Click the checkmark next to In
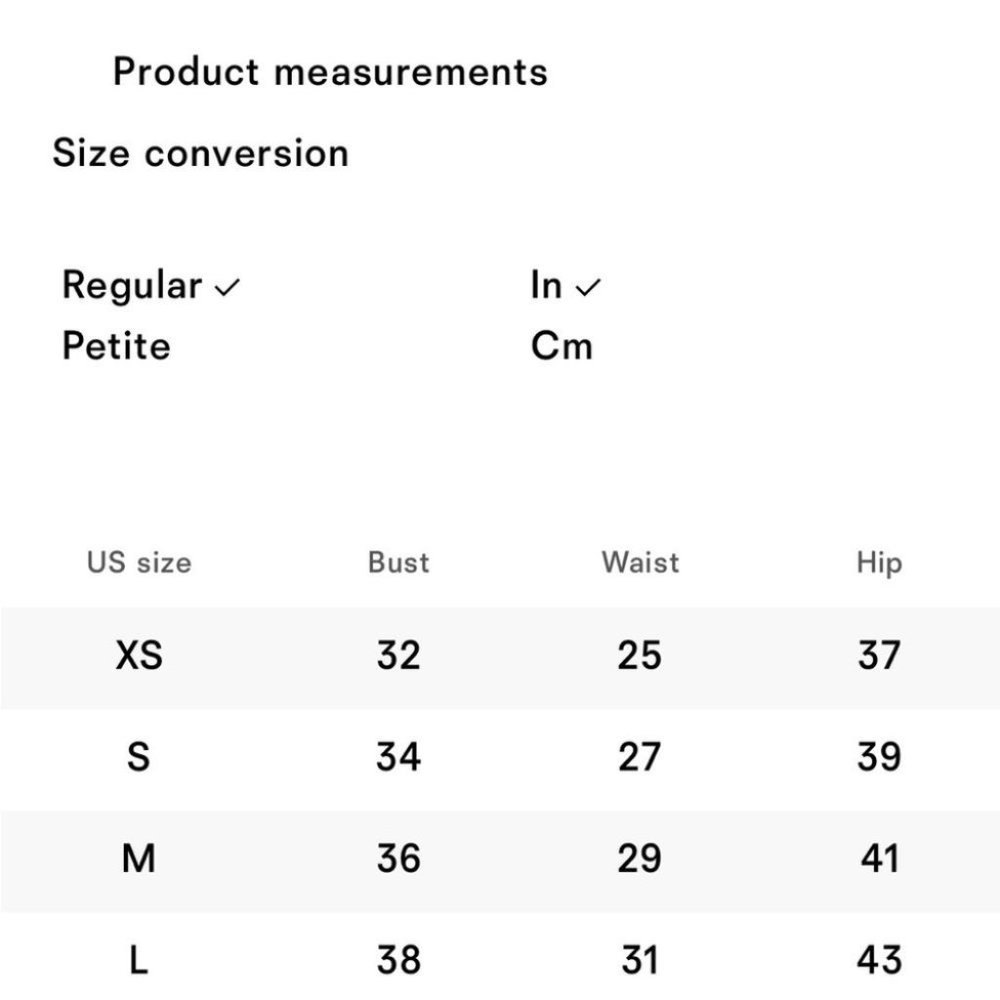1000x1000 pixels. pyautogui.click(x=588, y=288)
